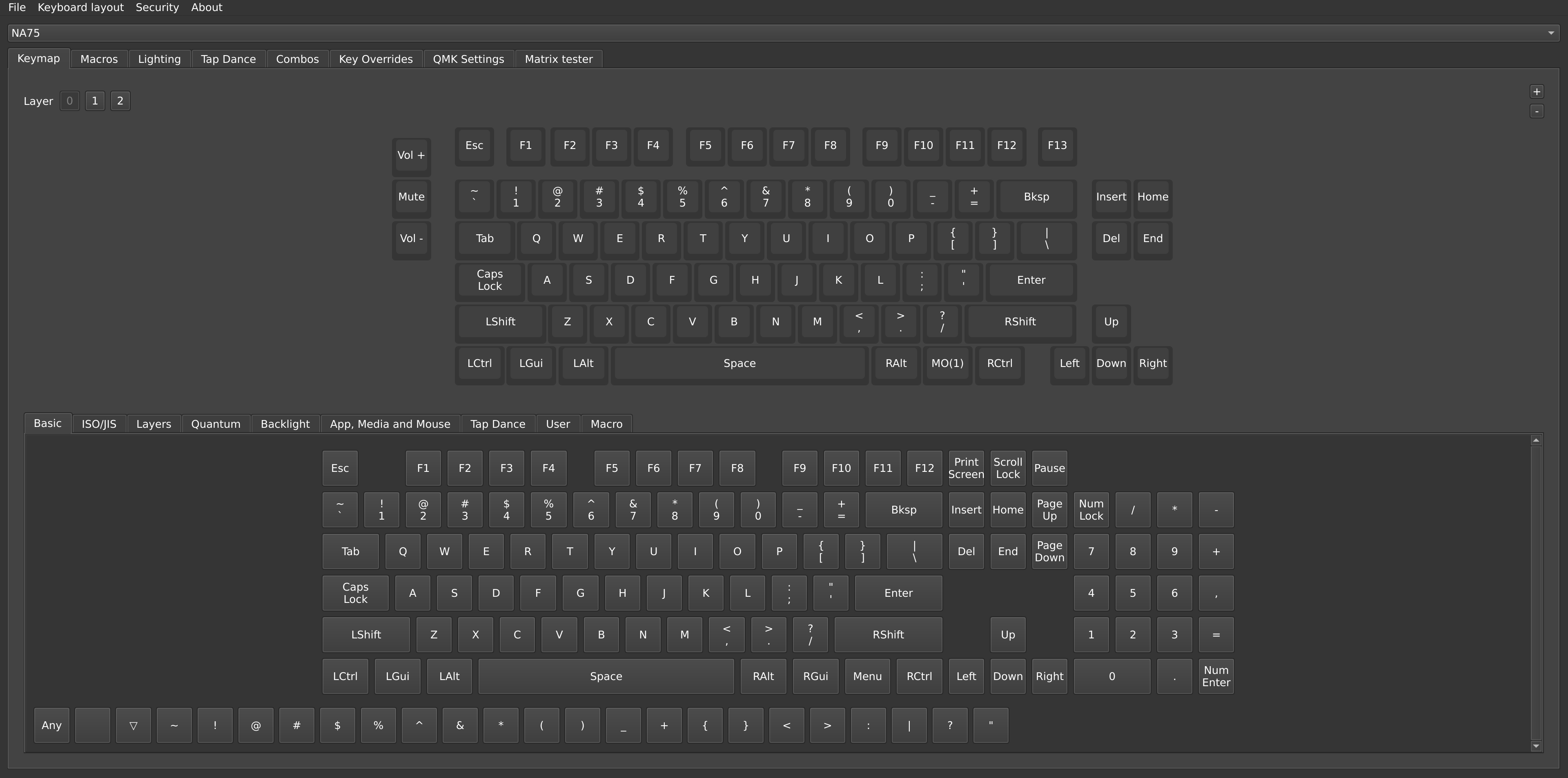Click the minus zoom-out button at right
The image size is (1568, 778).
[x=1536, y=111]
